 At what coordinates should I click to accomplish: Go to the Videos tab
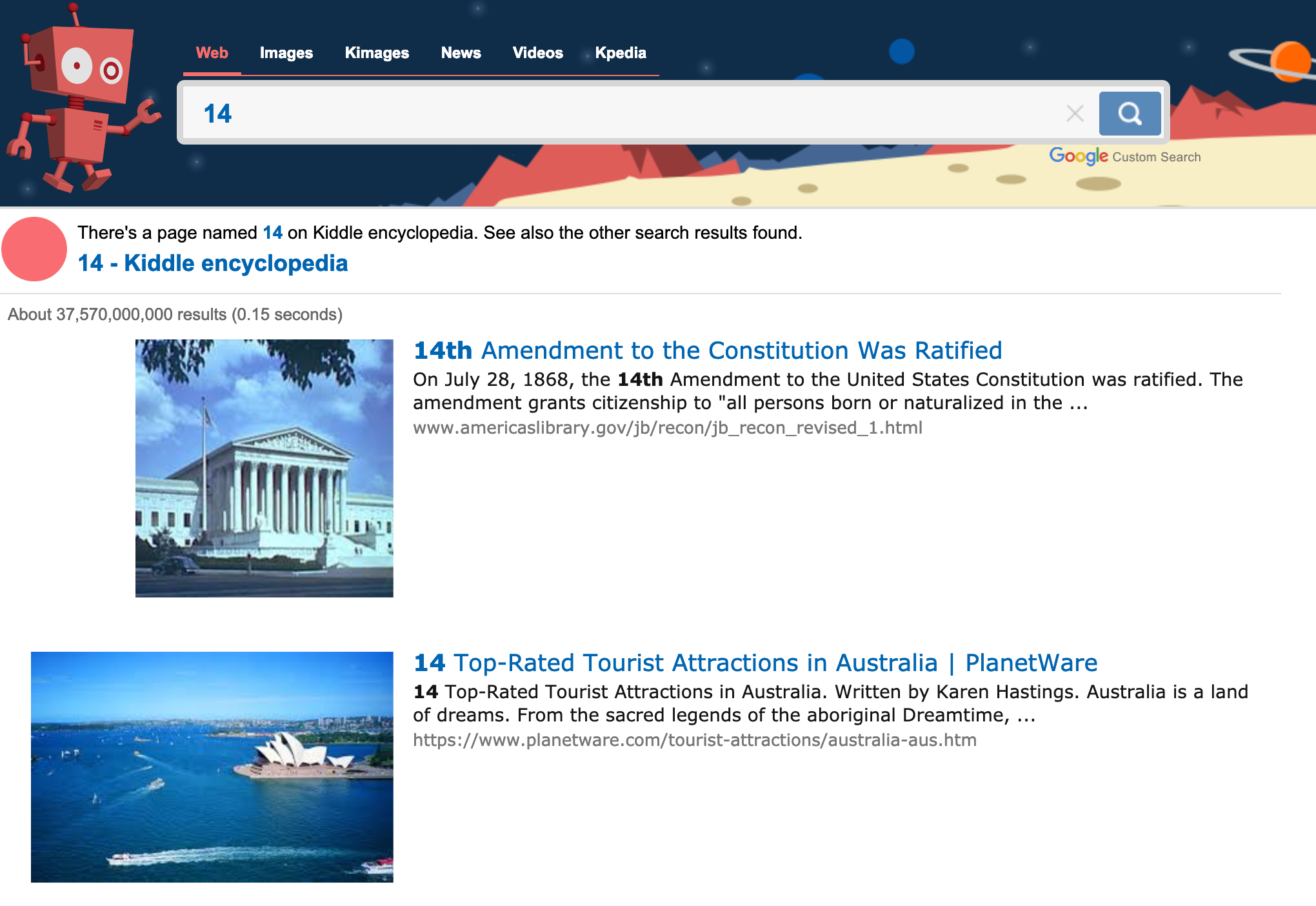coord(537,53)
